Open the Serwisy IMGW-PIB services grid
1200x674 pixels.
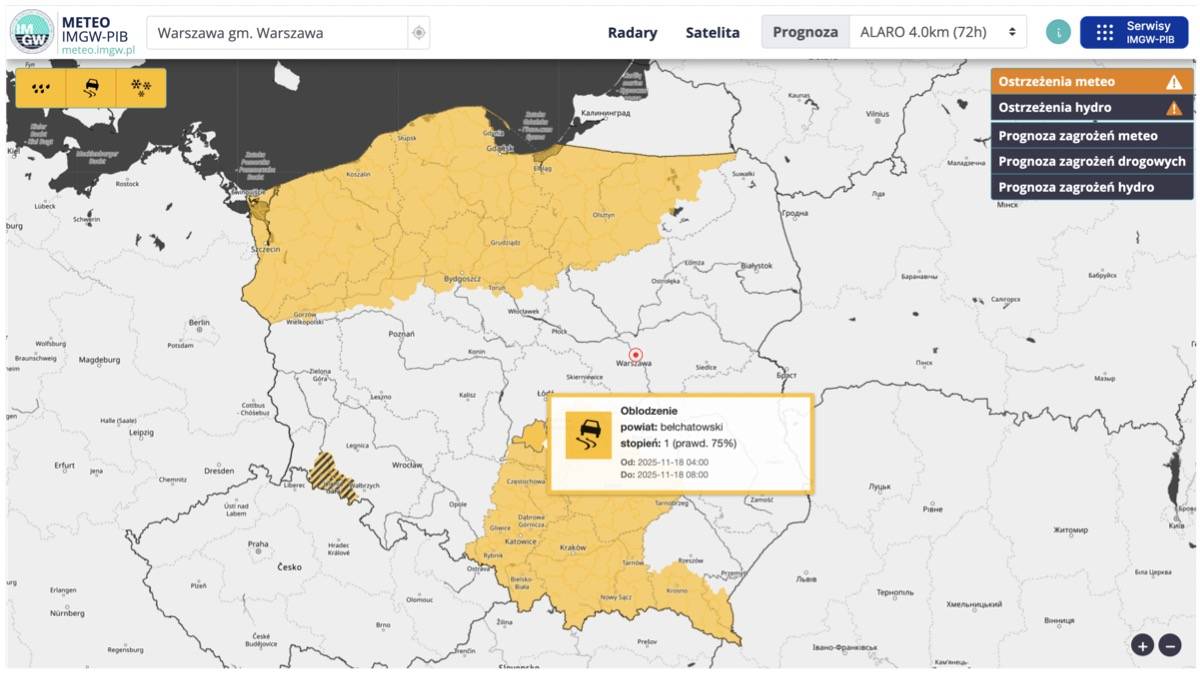click(1133, 32)
